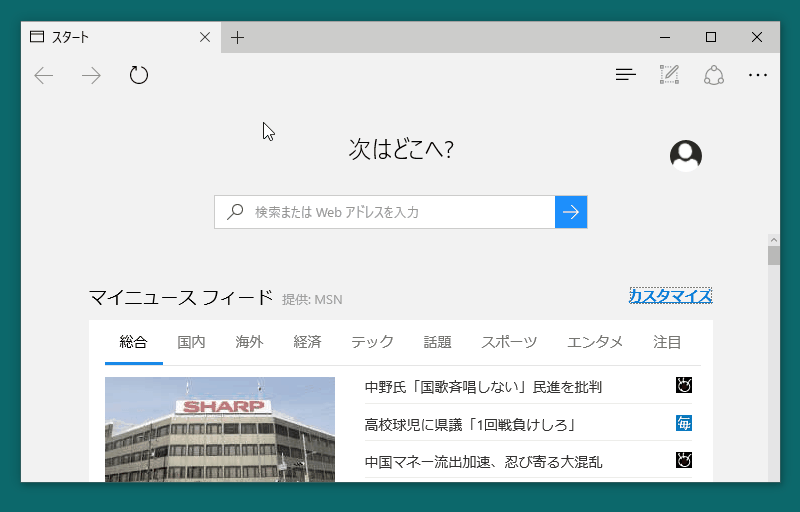This screenshot has width=800, height=512.
Task: Open headline 中野氏「国歌斉唱しない」民進を批判
Action: (483, 387)
